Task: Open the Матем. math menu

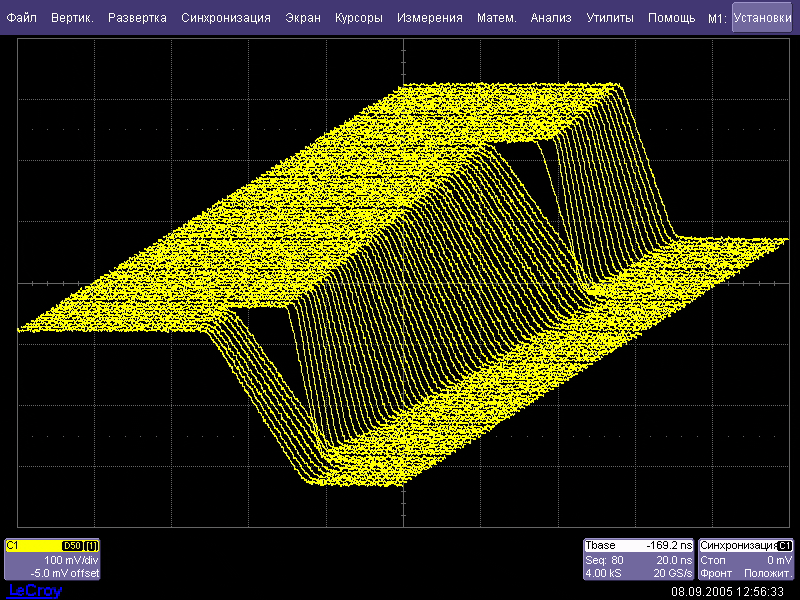Action: [x=497, y=18]
